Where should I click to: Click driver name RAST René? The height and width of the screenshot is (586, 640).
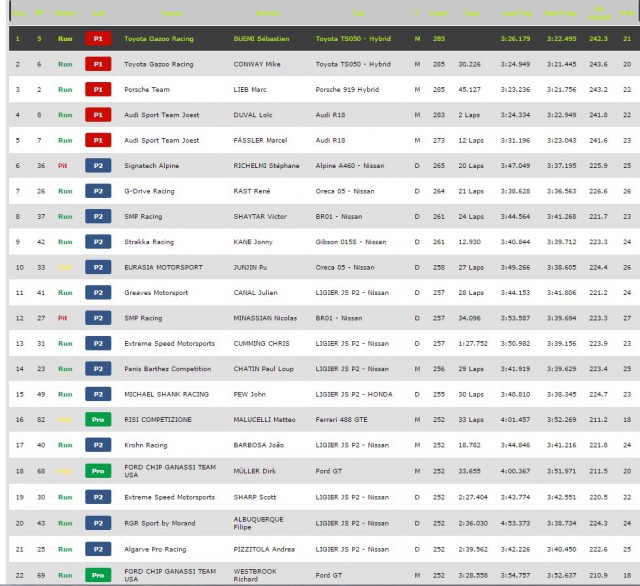pos(252,191)
